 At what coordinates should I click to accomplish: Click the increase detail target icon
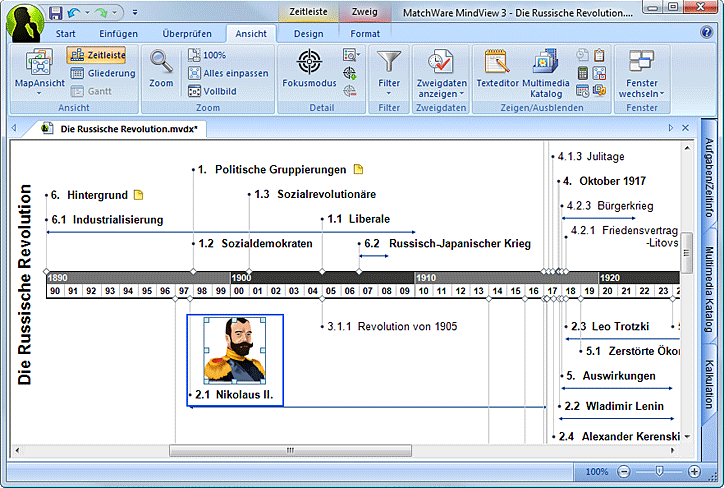pyautogui.click(x=350, y=73)
